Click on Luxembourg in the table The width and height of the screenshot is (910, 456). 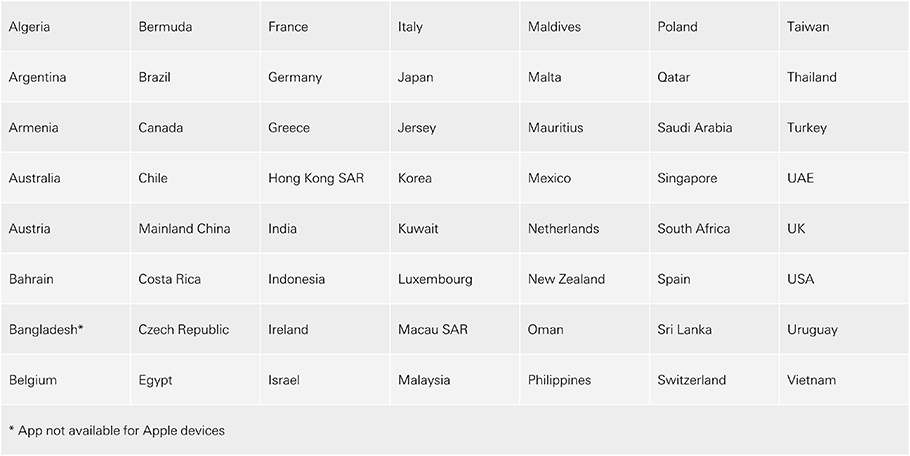pos(435,279)
